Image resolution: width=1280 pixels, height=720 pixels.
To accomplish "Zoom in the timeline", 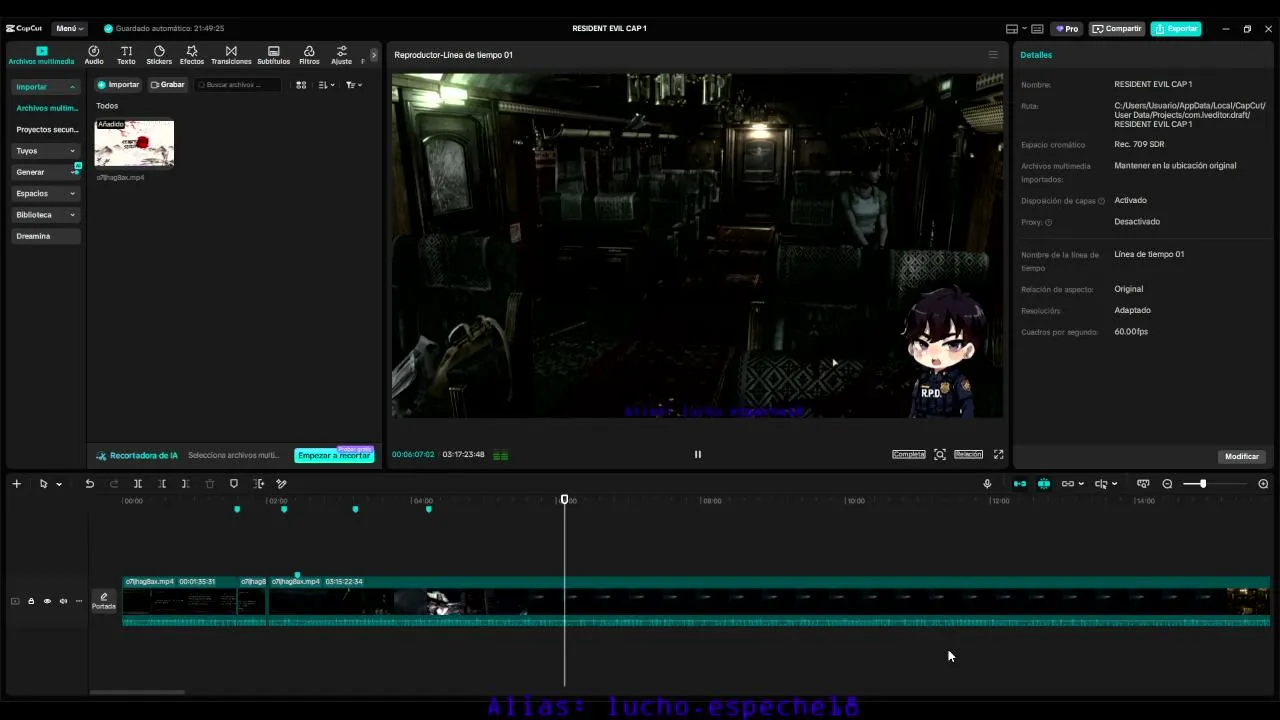I will tap(1263, 484).
